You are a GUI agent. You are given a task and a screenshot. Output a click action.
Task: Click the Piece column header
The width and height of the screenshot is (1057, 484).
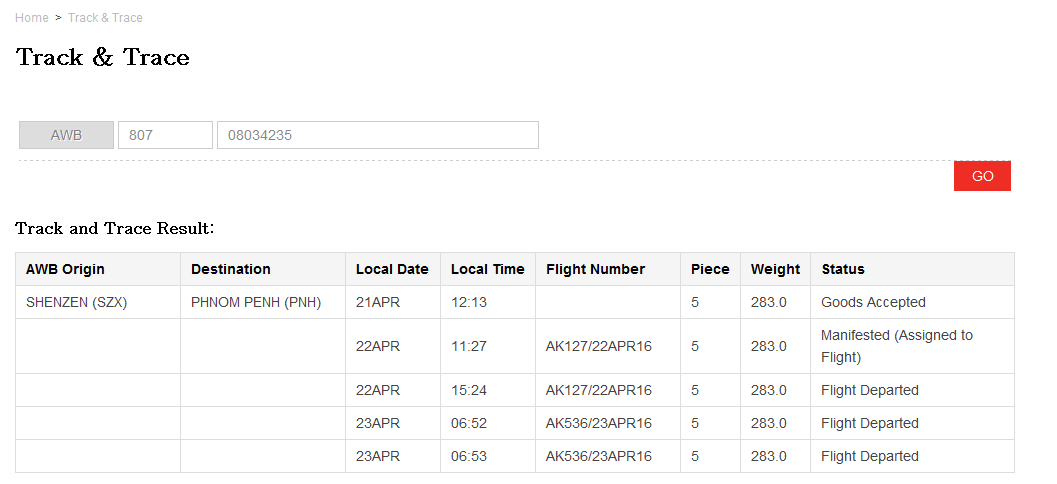(x=711, y=269)
